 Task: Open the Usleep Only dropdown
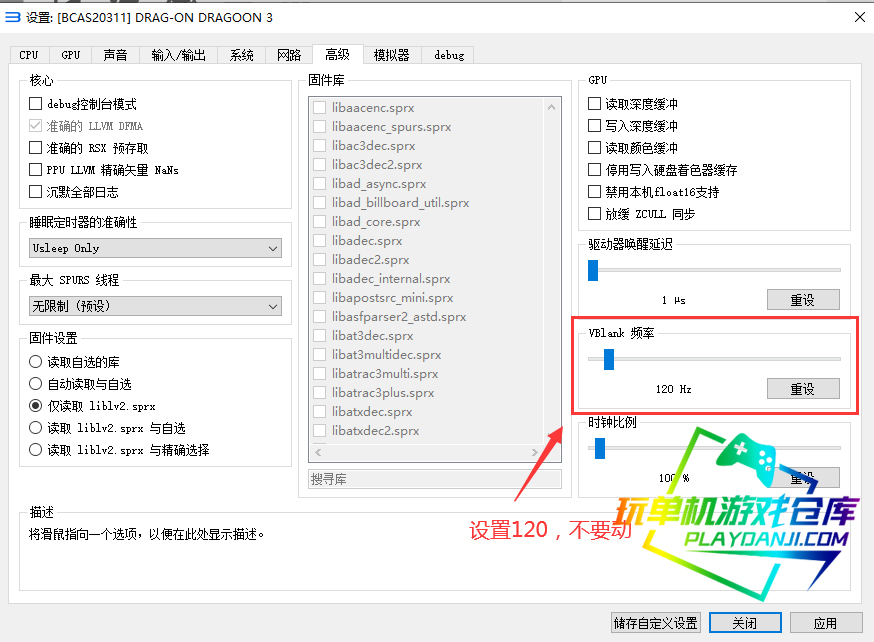(x=155, y=248)
